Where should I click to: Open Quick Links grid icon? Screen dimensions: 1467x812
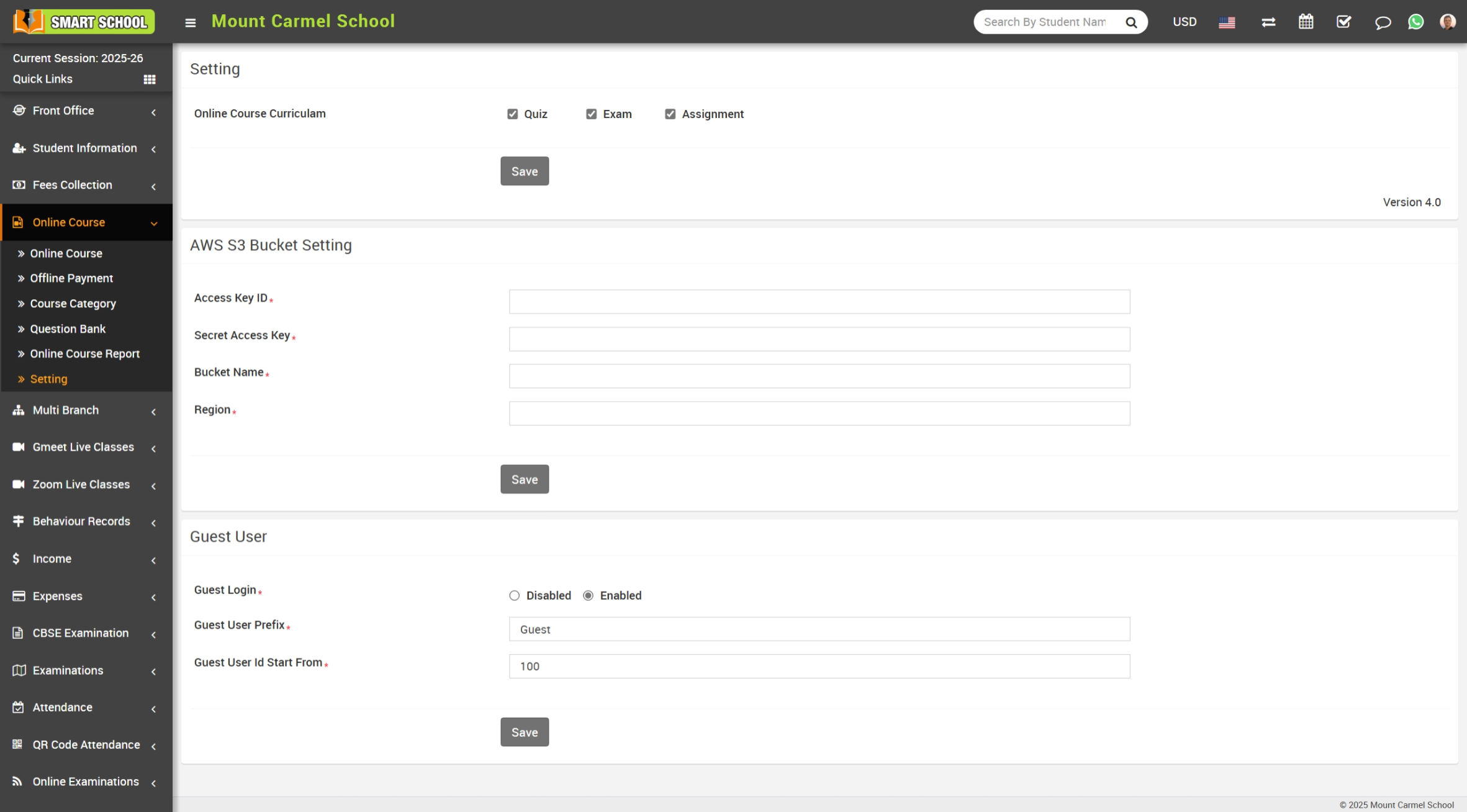point(150,79)
